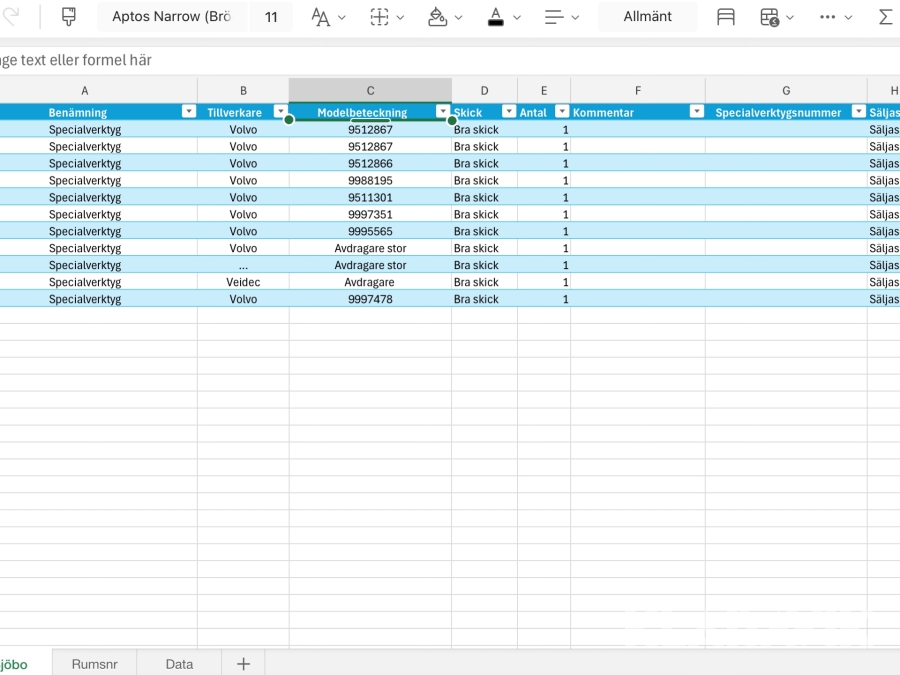Screen dimensions: 900x675
Task: Open the Benämning column filter dropdown
Action: [188, 112]
